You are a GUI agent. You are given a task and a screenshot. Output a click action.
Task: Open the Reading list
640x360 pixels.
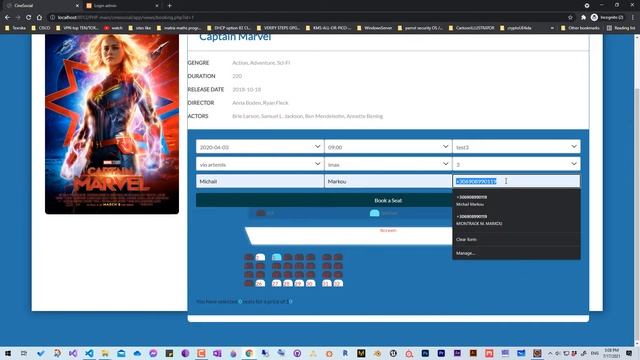click(621, 28)
